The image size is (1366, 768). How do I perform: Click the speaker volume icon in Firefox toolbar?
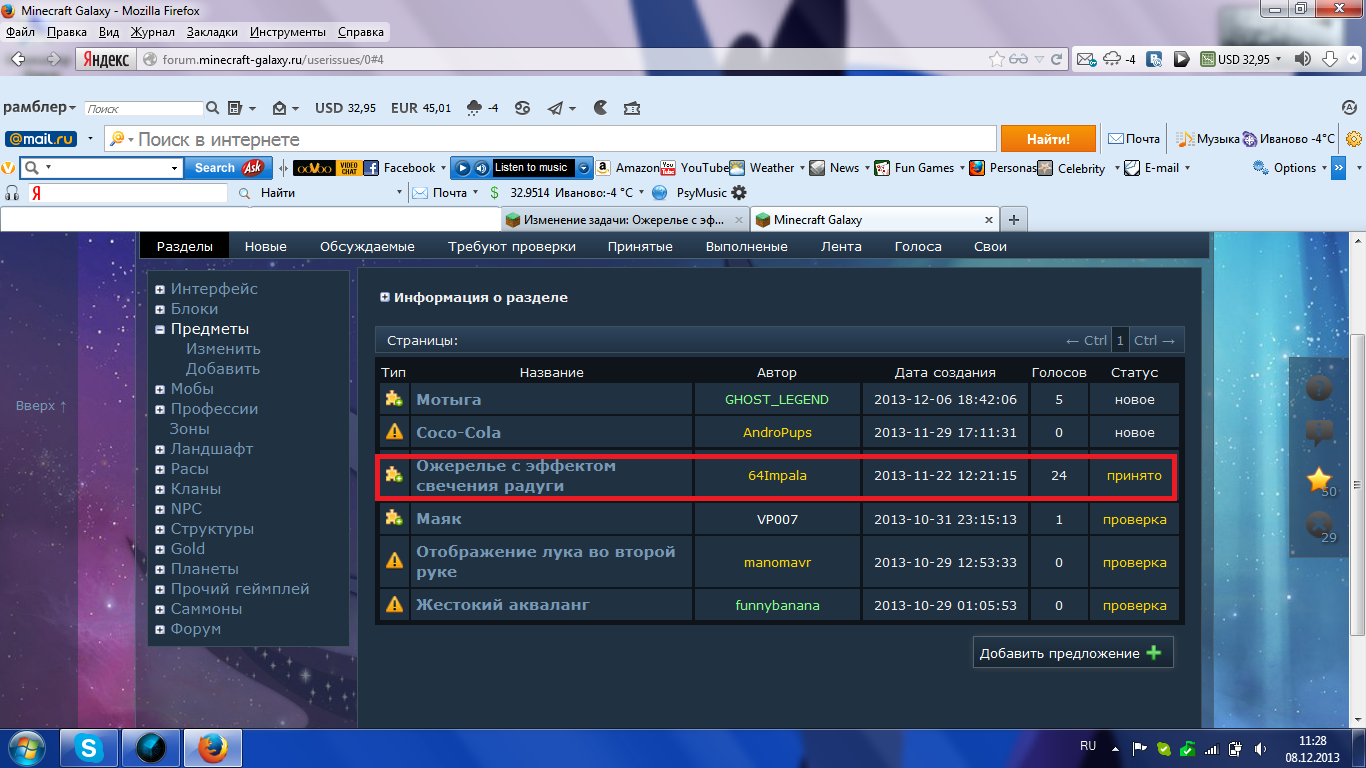[1302, 59]
